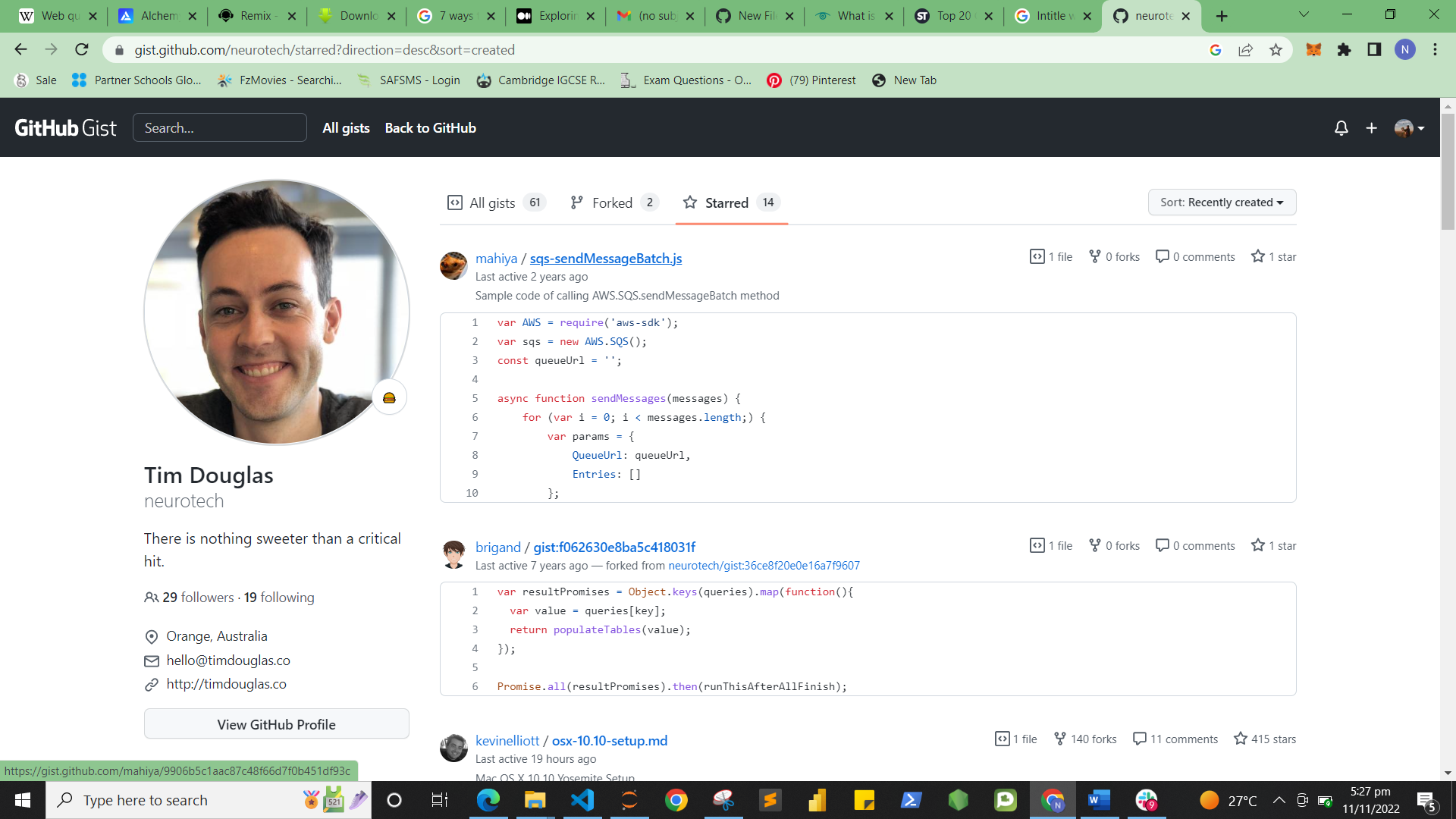Open the sqs-sendMessageBatch.js gist link
The width and height of the screenshot is (1456, 819).
(605, 259)
